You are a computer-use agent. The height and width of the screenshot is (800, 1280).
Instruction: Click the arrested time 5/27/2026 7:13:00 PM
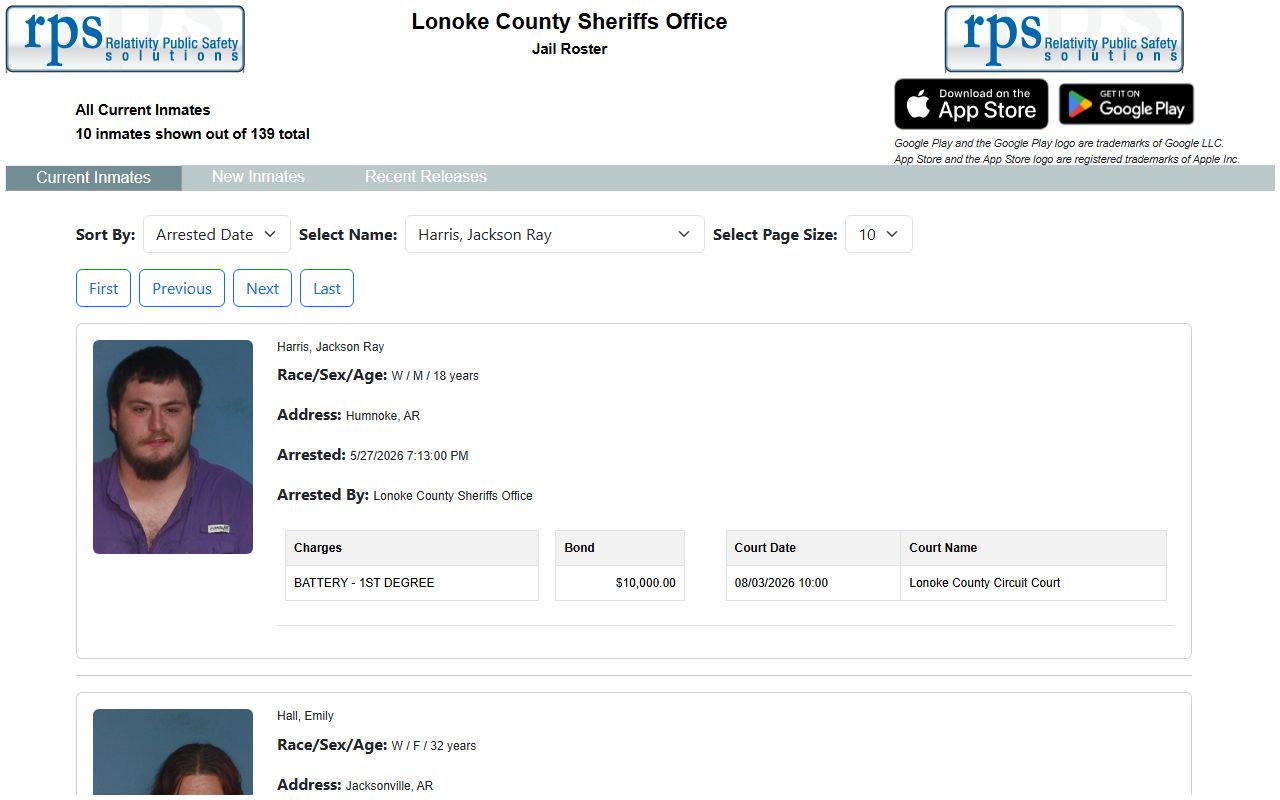(x=409, y=456)
